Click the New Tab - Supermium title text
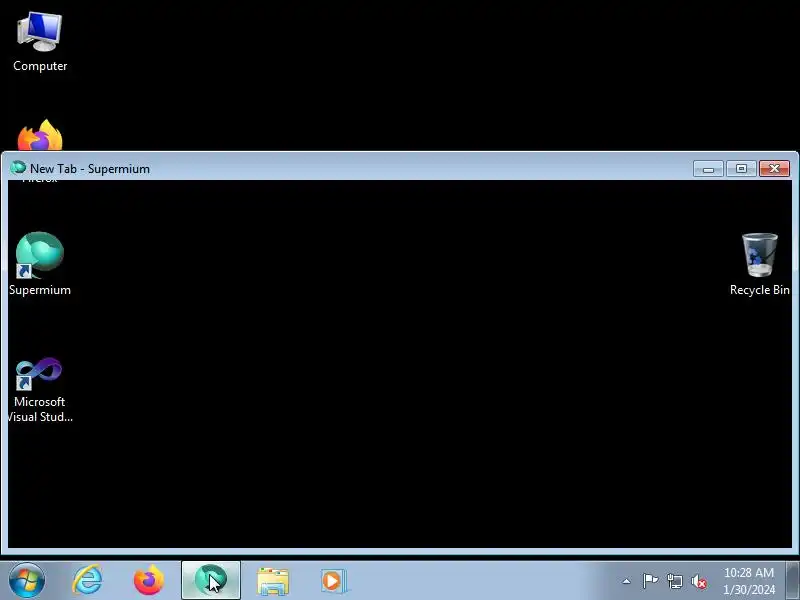The width and height of the screenshot is (800, 600). point(90,169)
